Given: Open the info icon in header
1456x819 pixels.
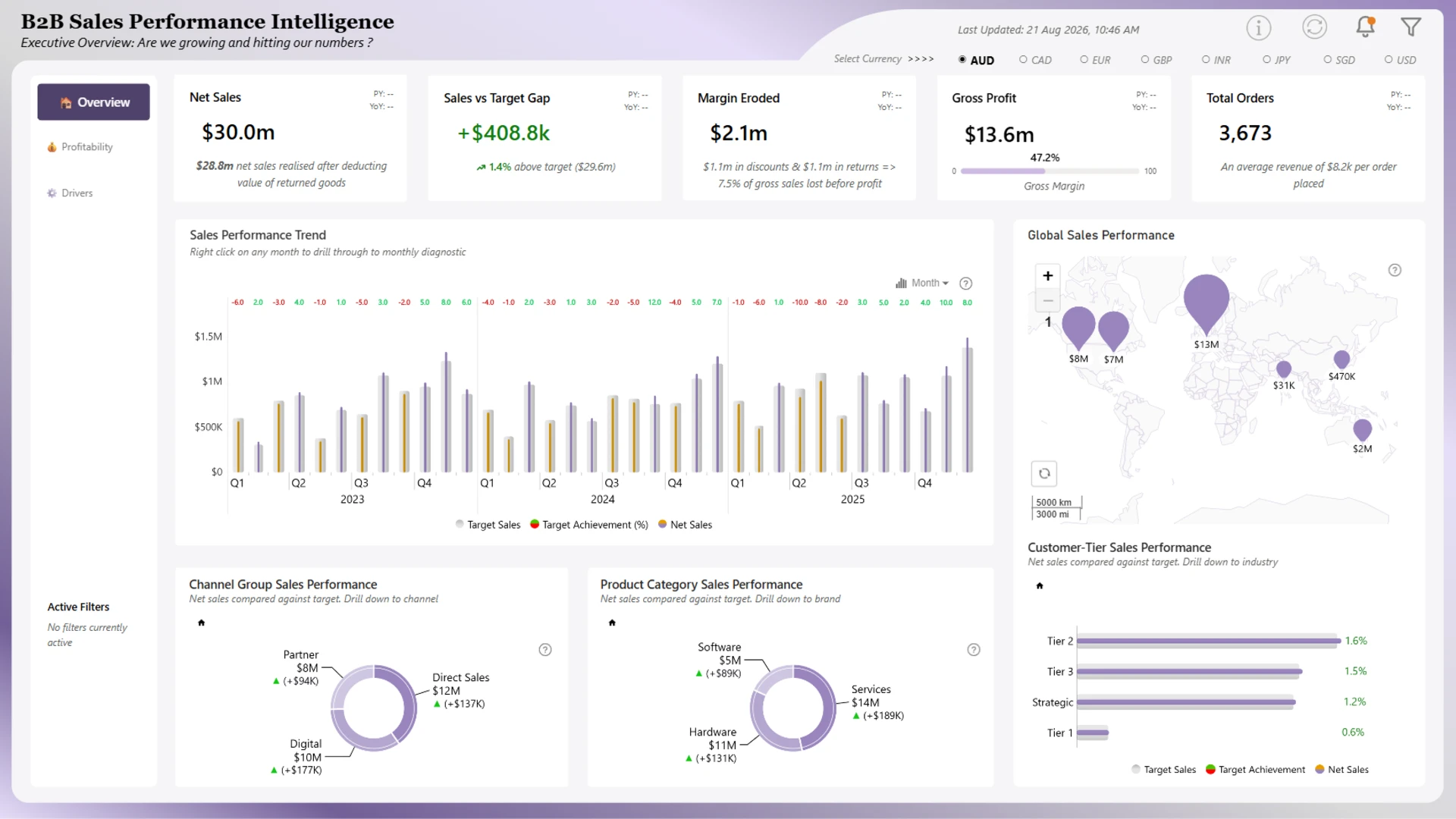Looking at the screenshot, I should click(1259, 28).
